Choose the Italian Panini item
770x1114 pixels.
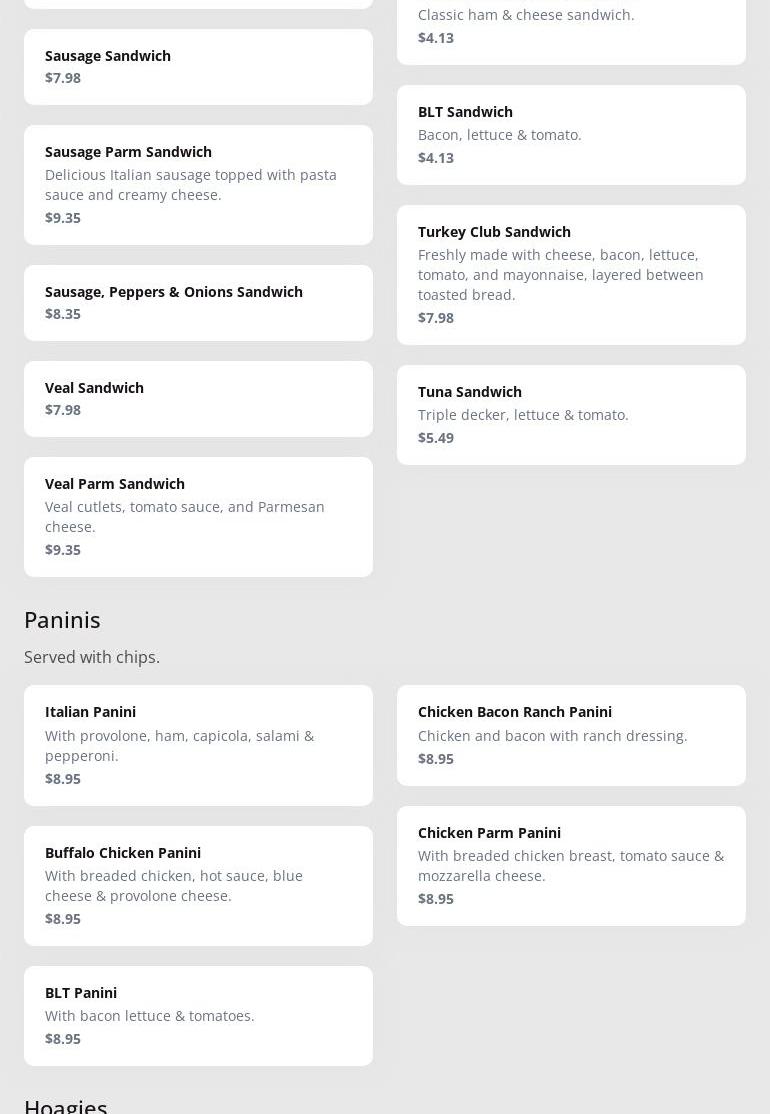click(198, 745)
